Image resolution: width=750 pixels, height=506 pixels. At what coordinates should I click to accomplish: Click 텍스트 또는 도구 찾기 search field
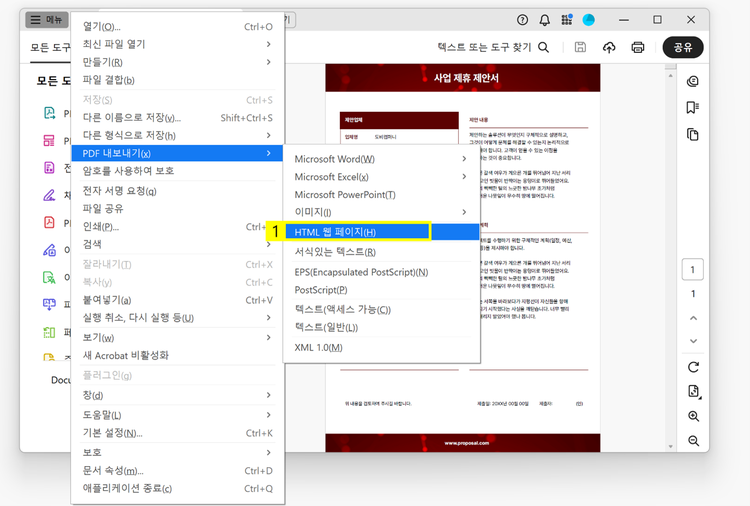tap(484, 47)
